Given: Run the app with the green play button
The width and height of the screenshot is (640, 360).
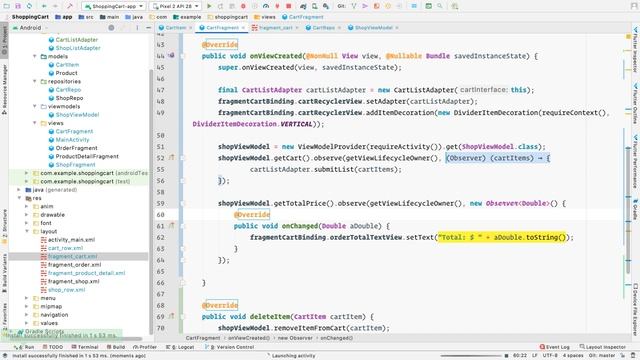Looking at the screenshot, I should [209, 6].
